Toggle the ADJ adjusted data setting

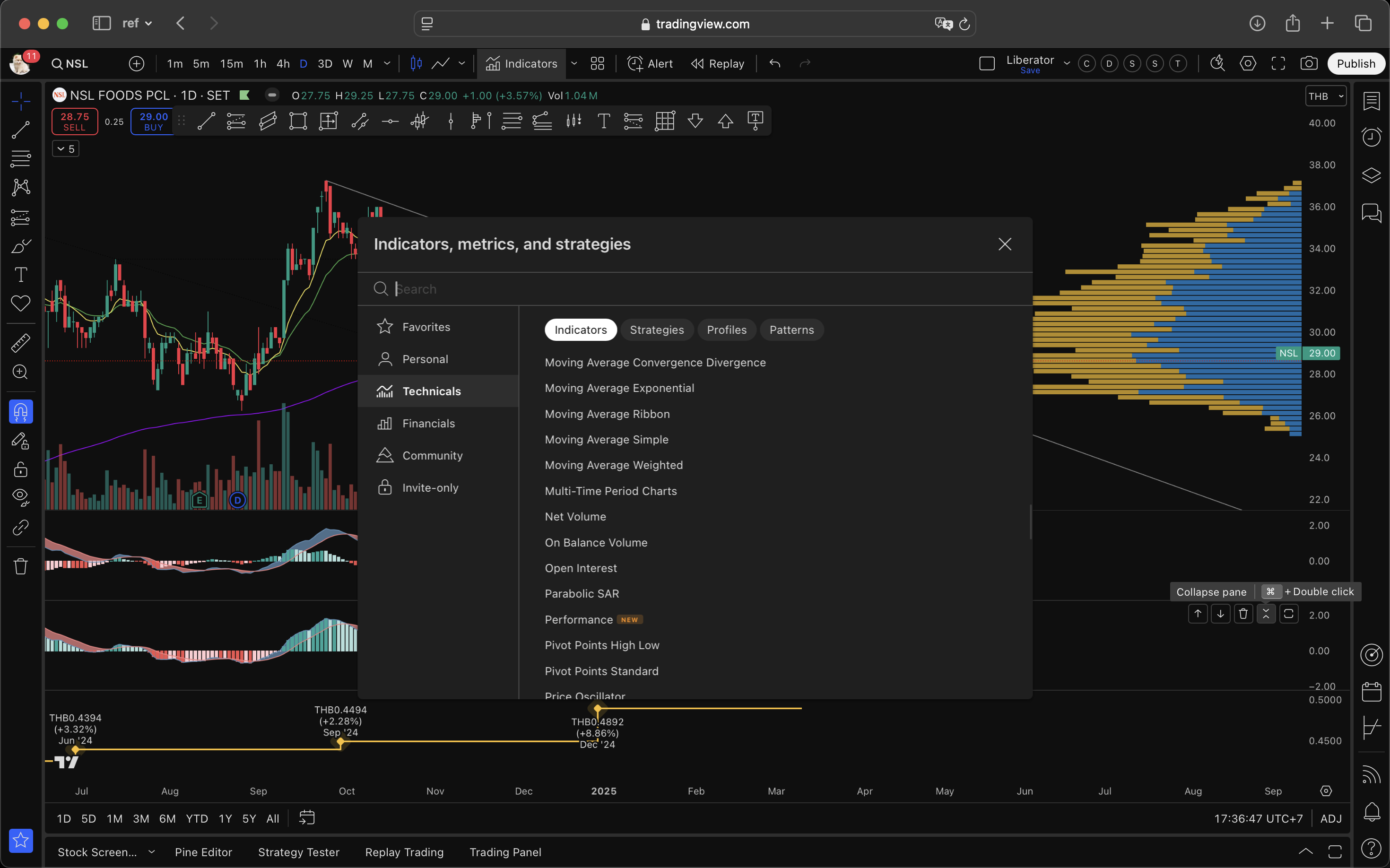coord(1331,819)
